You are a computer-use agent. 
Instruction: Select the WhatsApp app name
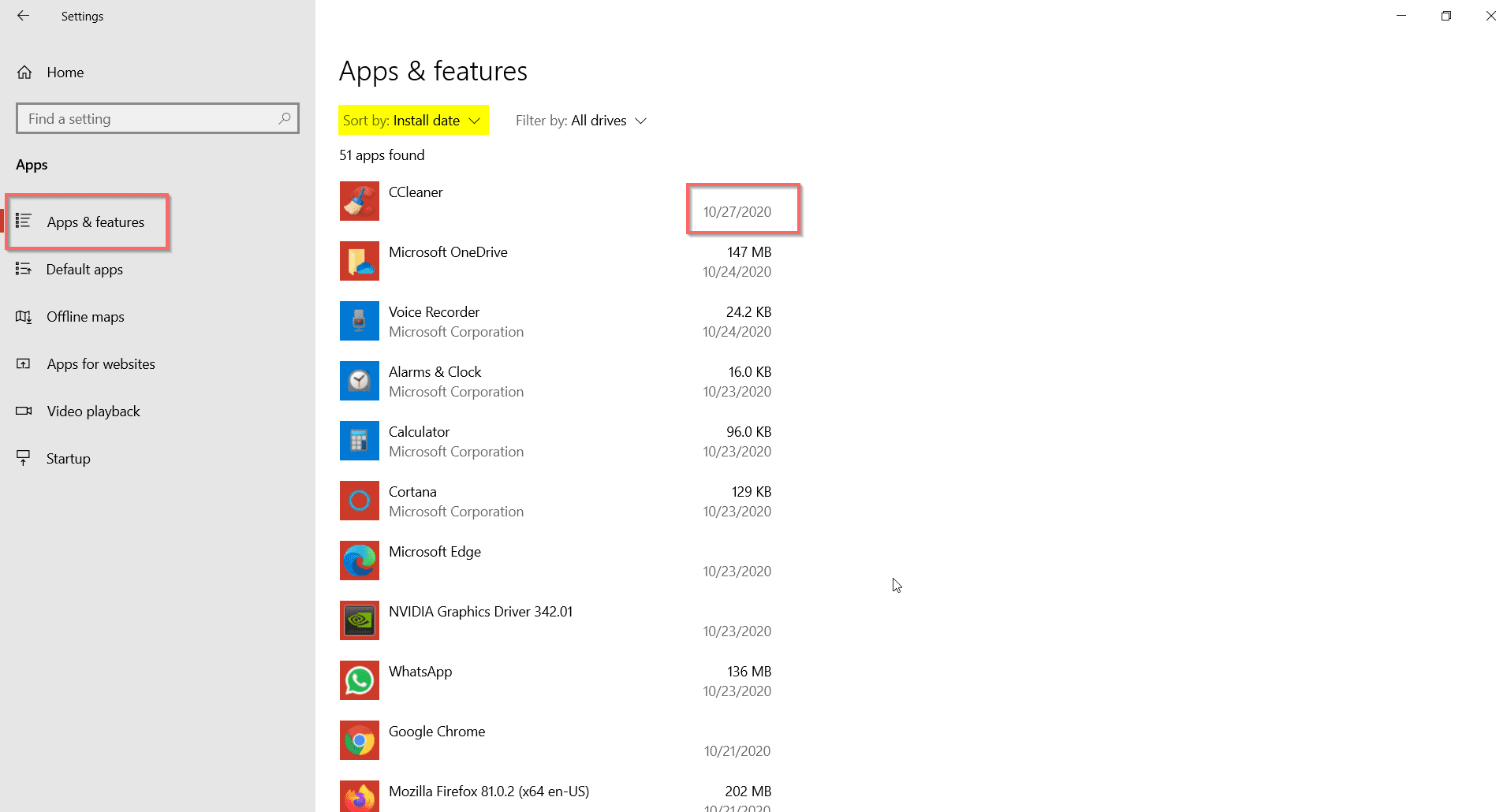[420, 672]
